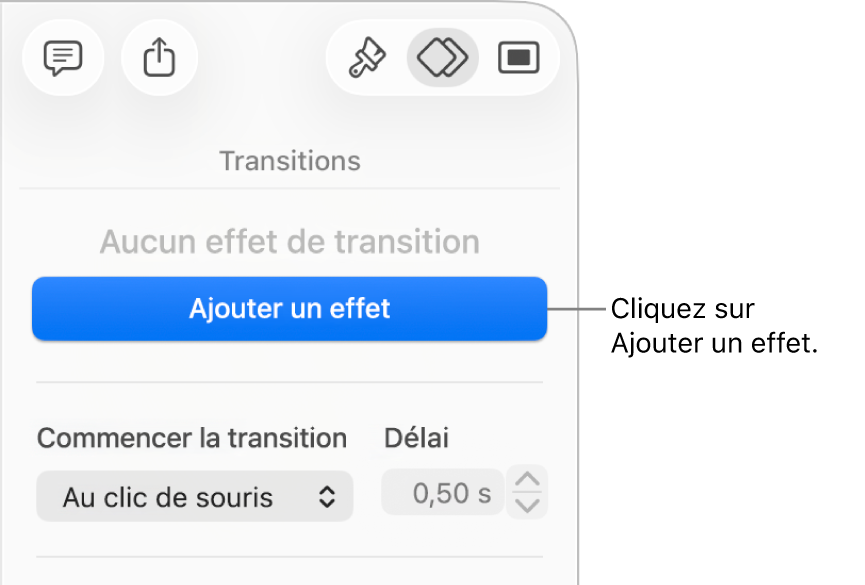Click the Share icon in the toolbar
This screenshot has height=585, width=865.
coord(159,58)
